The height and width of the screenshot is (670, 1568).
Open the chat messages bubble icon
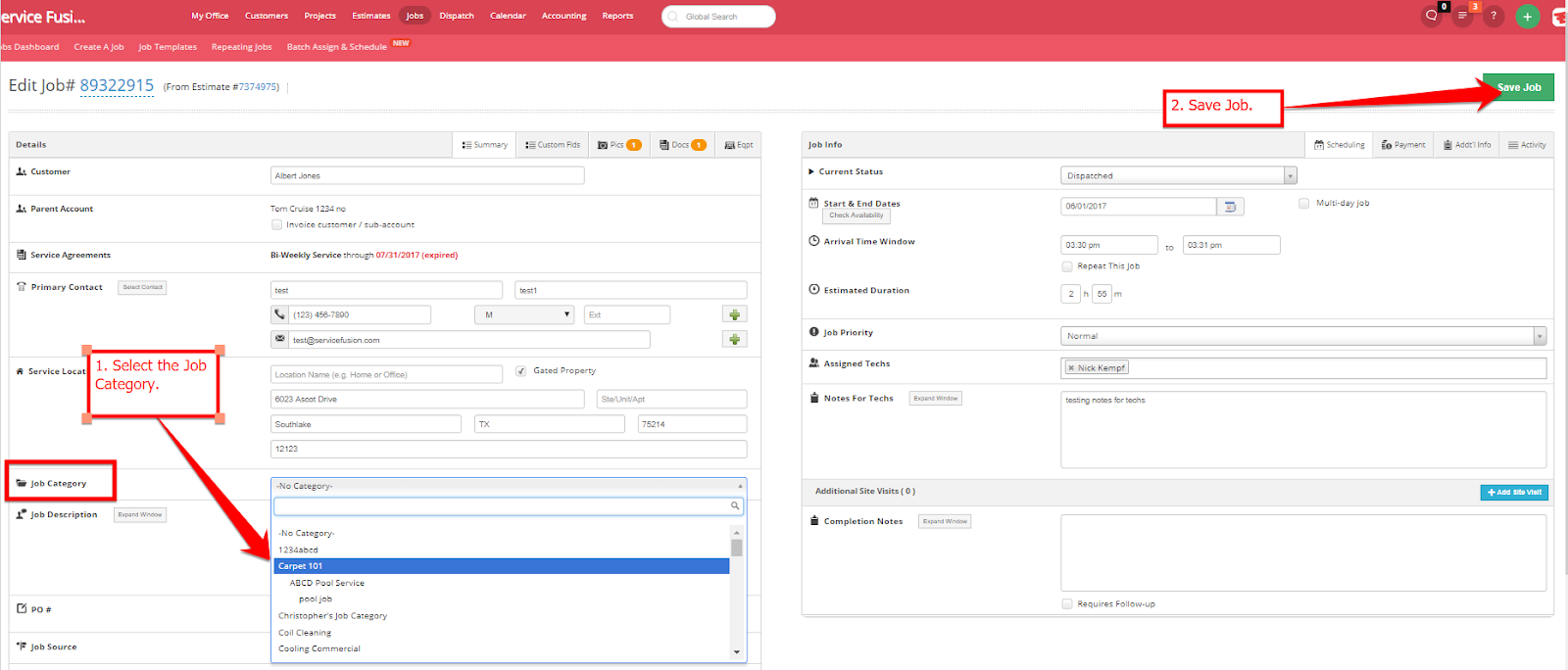click(1432, 16)
